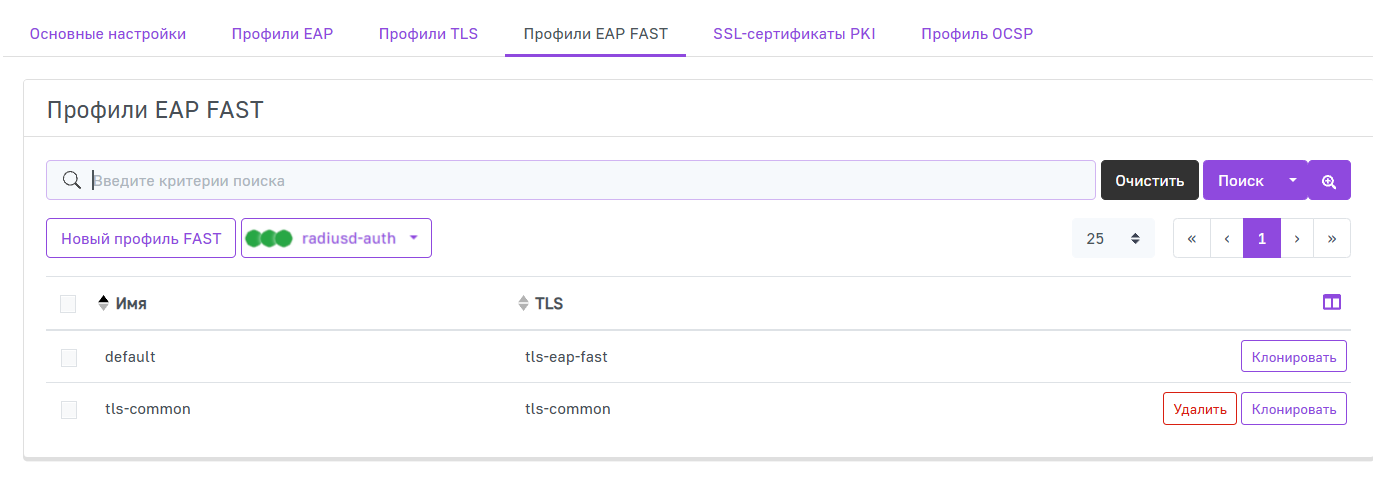Jump to the last page arrow

pos(1331,239)
